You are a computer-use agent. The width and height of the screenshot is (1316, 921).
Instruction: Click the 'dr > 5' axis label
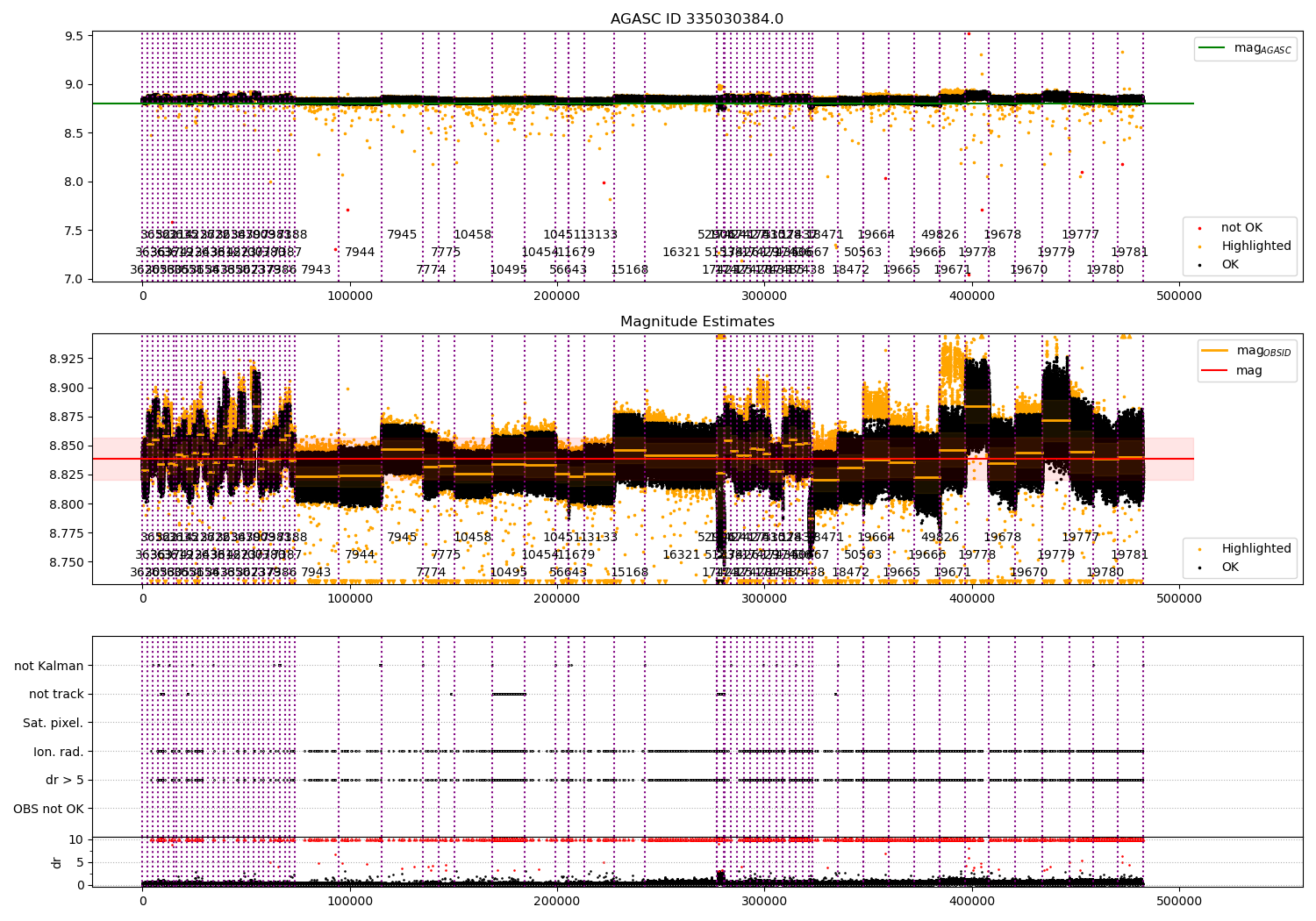[65, 781]
